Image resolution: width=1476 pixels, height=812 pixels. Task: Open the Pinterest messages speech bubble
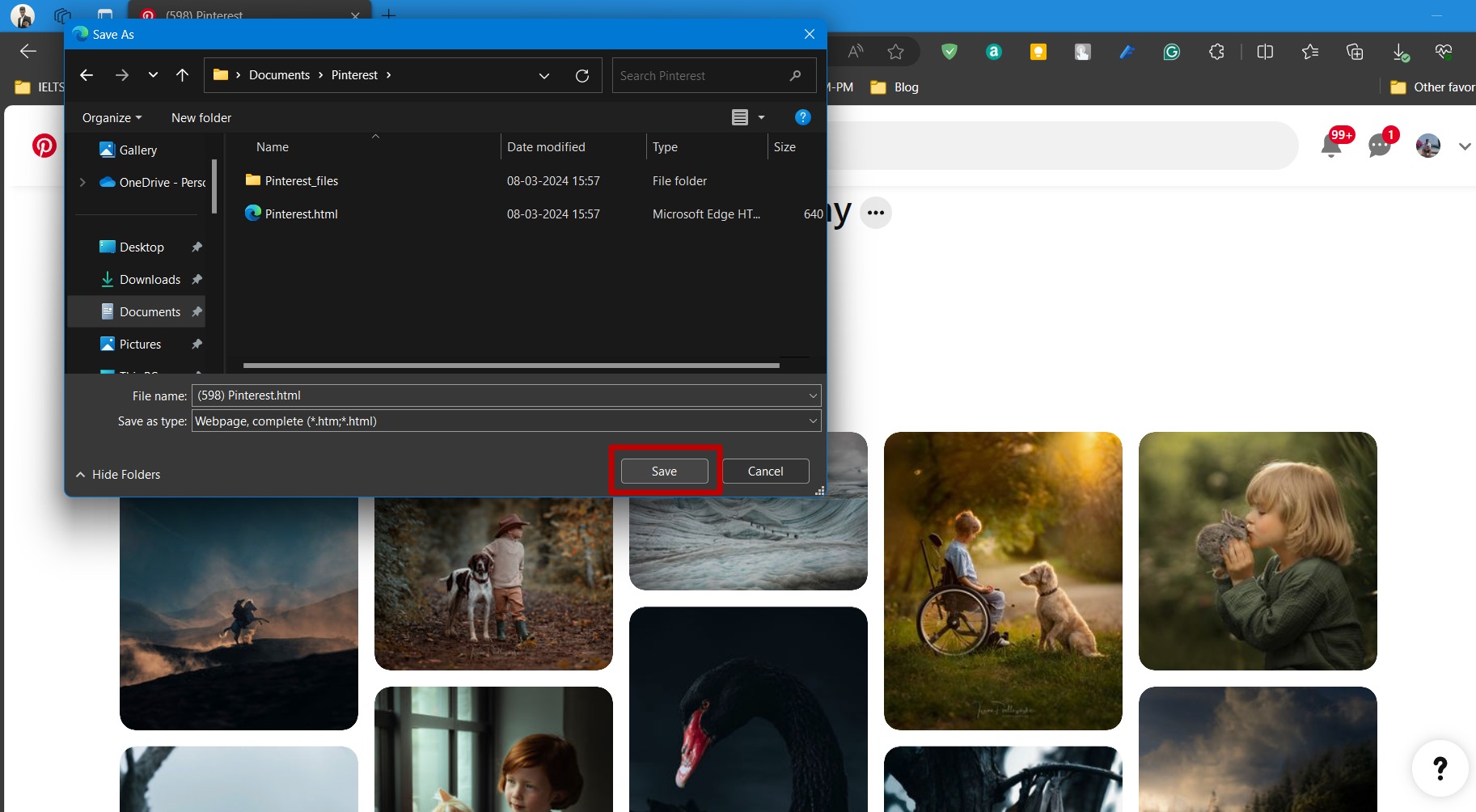(x=1379, y=146)
